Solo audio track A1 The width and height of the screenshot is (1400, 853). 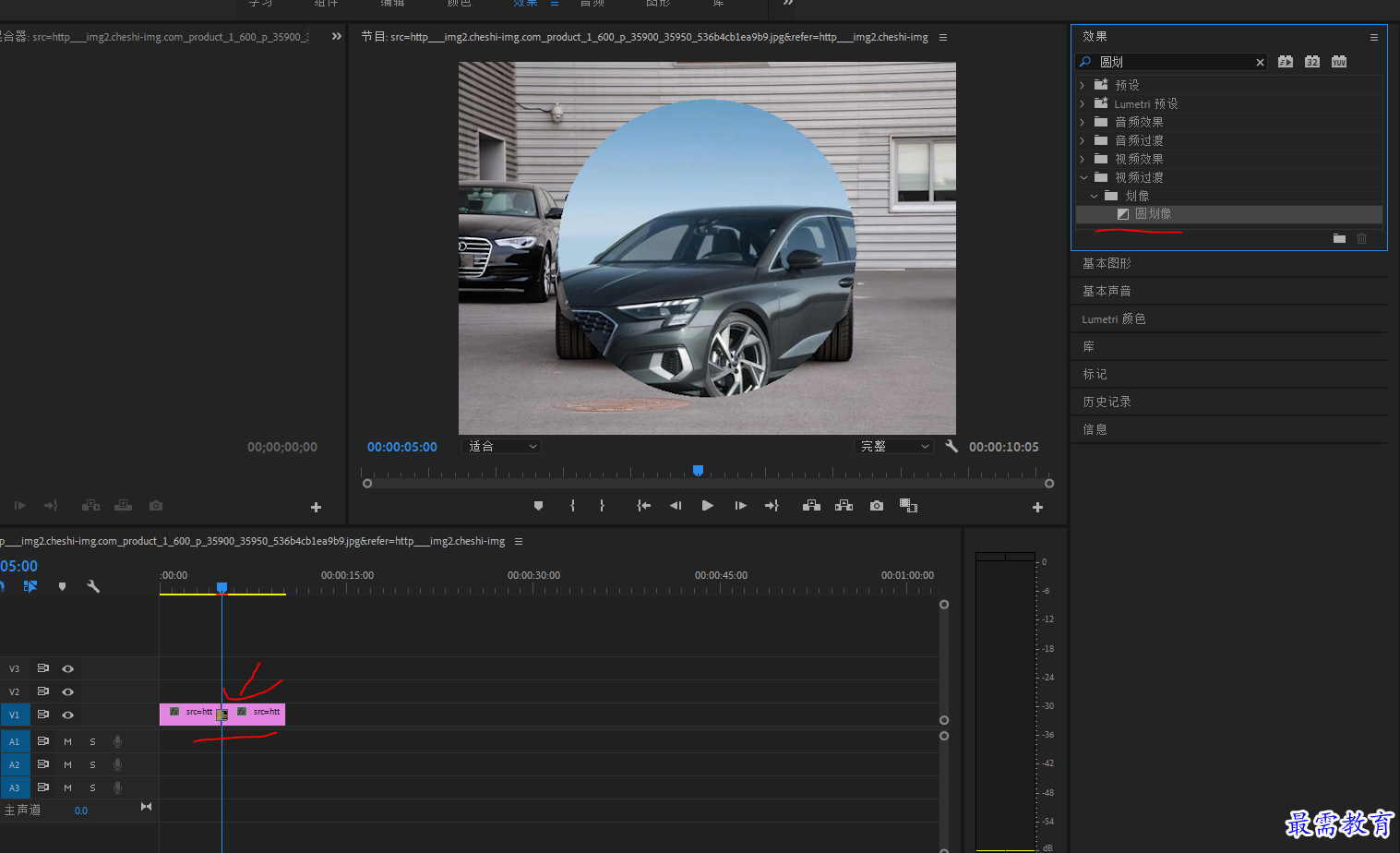92,741
